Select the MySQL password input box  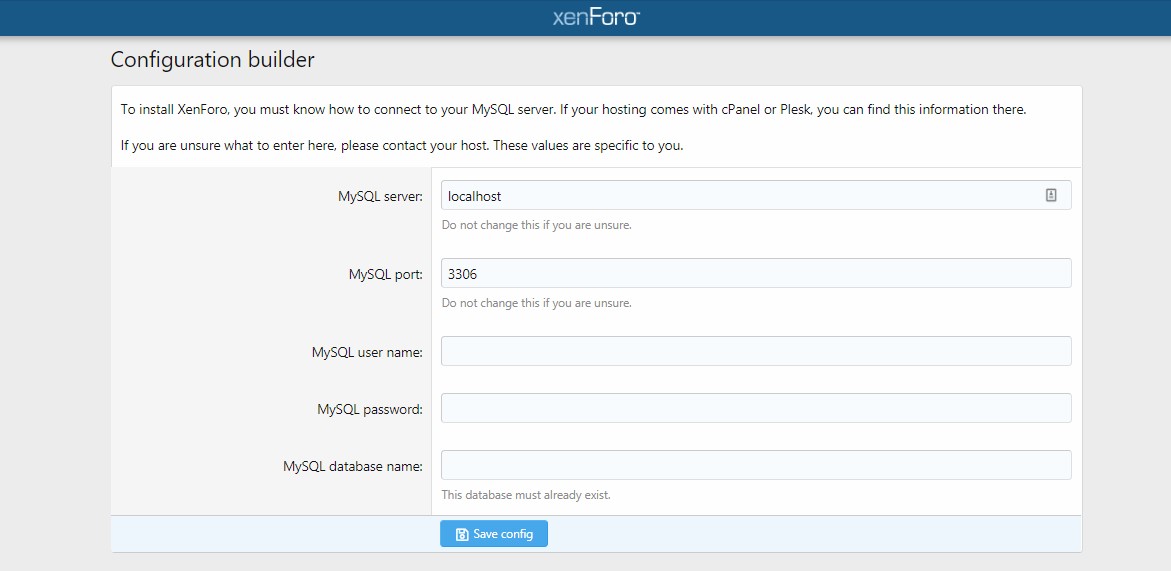coord(756,408)
